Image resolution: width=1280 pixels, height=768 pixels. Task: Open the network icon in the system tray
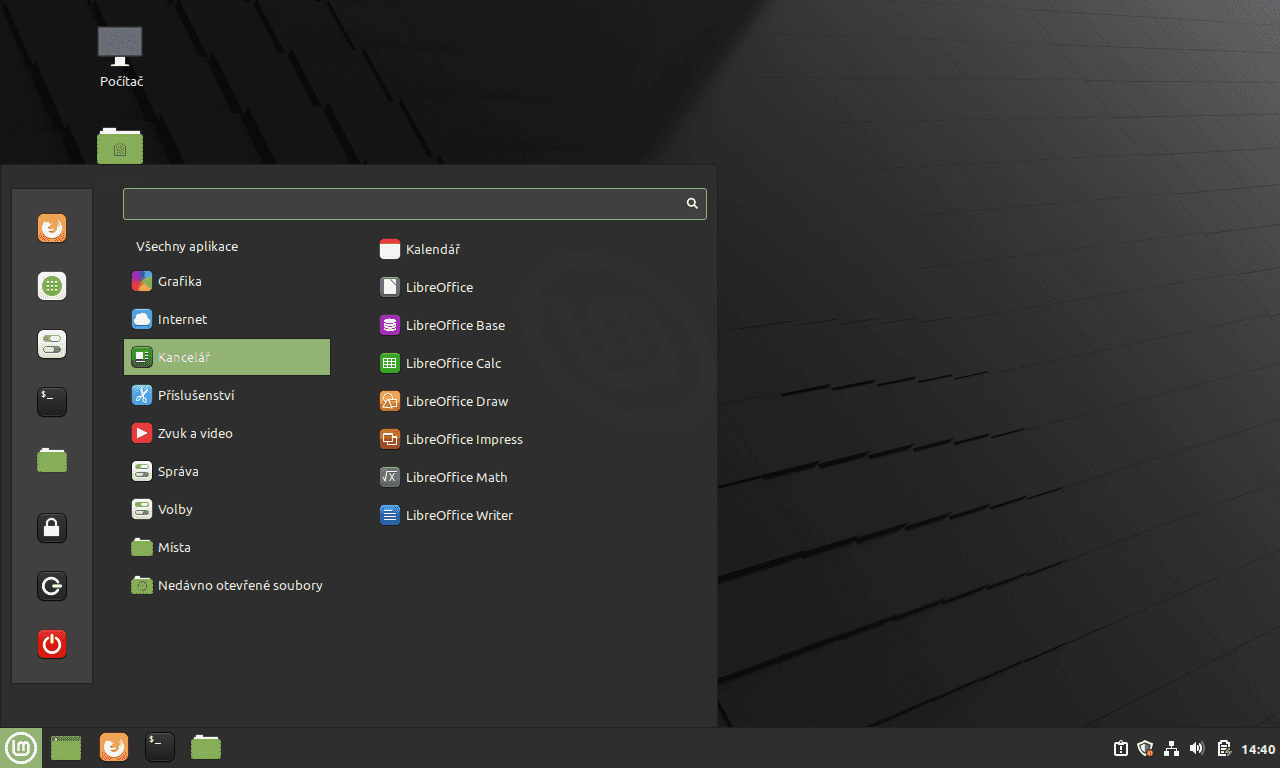[1170, 747]
